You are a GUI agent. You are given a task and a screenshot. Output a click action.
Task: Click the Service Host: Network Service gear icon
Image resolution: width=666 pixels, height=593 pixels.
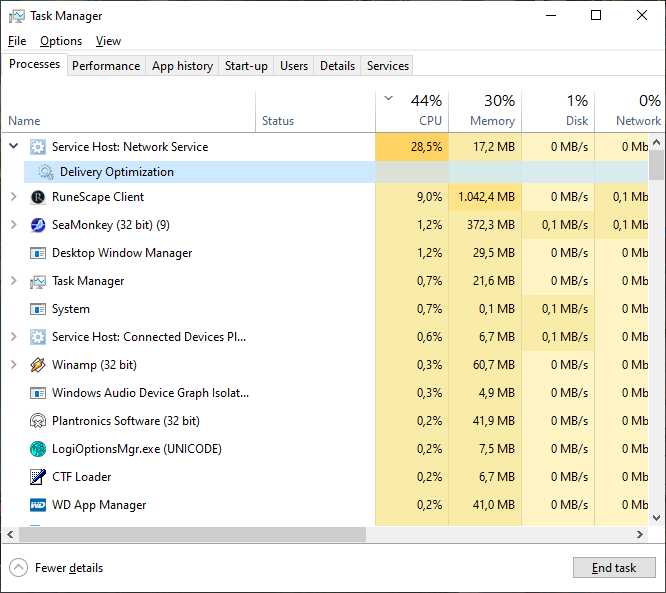coord(38,147)
